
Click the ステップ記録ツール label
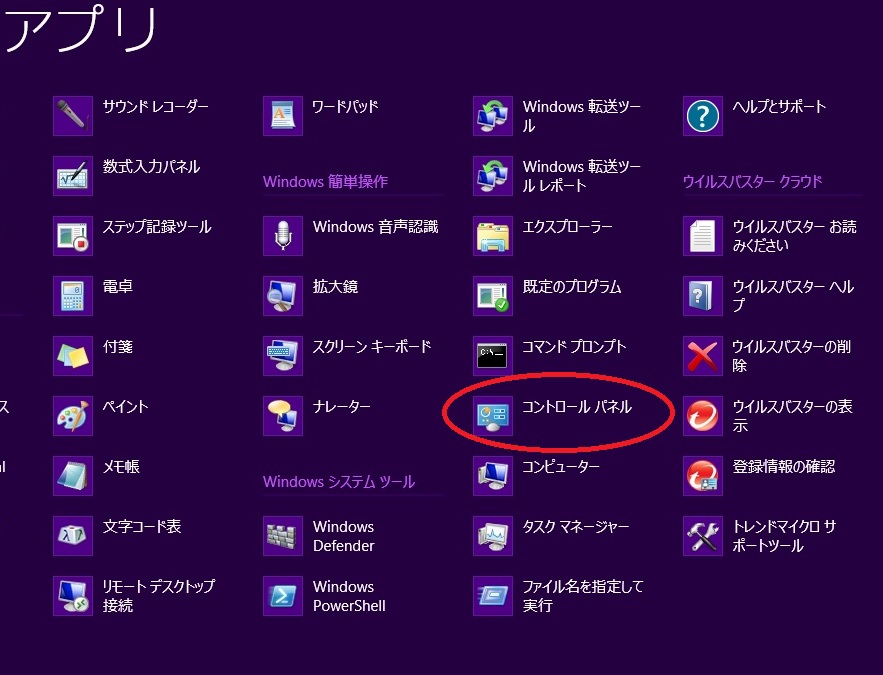157,226
